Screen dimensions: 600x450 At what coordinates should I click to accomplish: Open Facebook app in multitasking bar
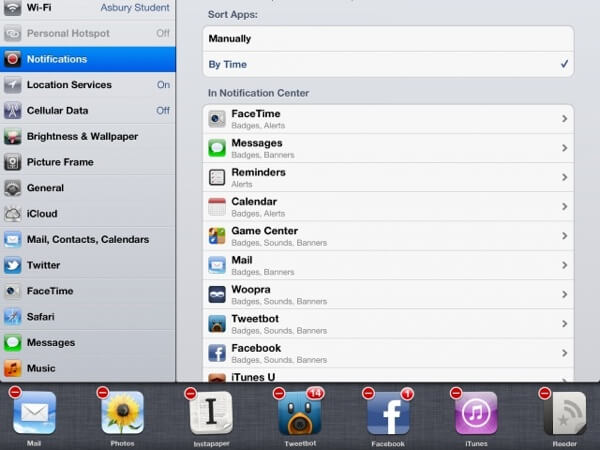[x=388, y=413]
